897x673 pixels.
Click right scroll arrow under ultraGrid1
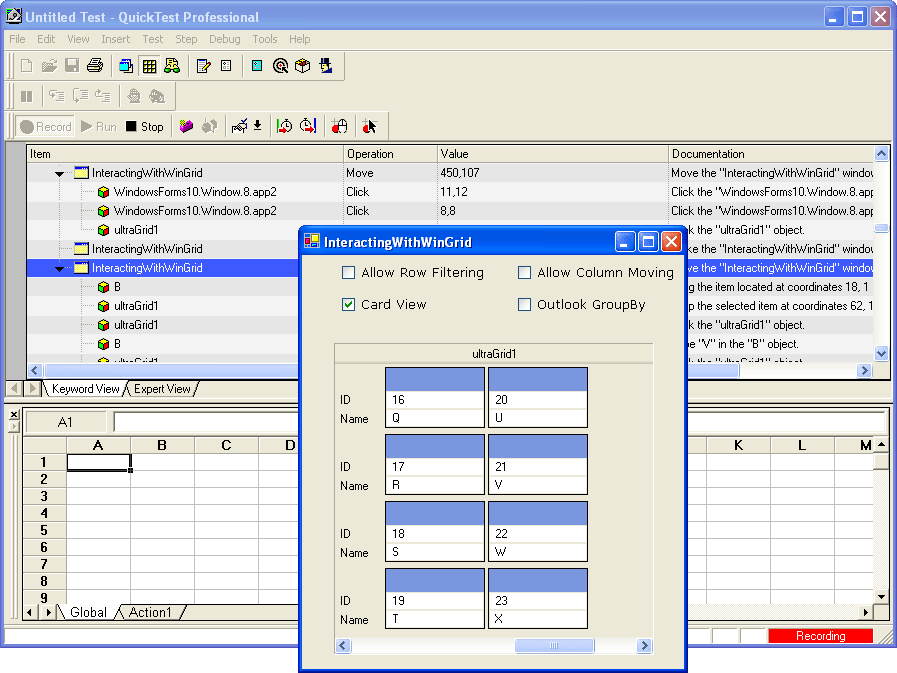[644, 646]
